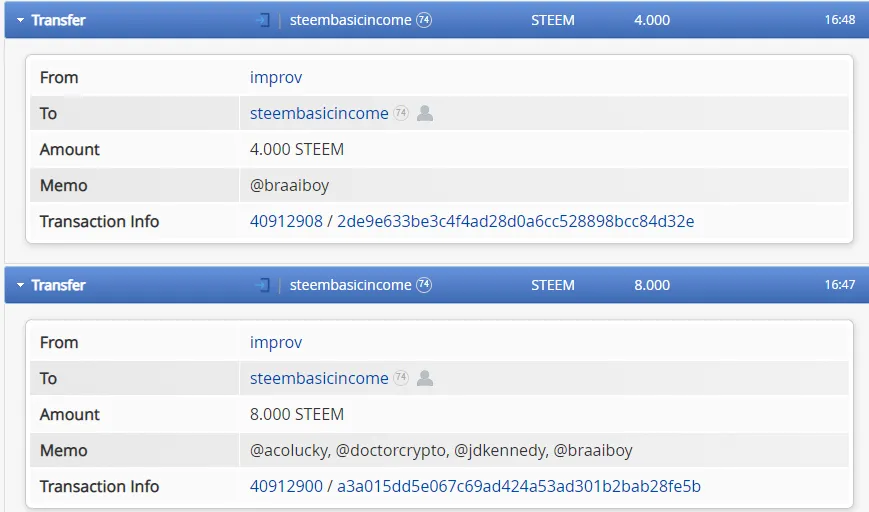Select amount text 4.000 STEEM
869x512 pixels.
coord(297,150)
